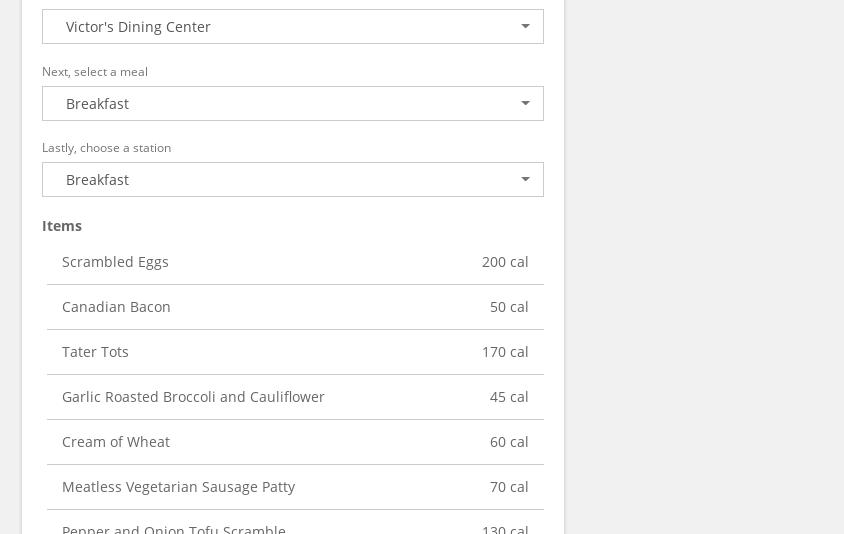The width and height of the screenshot is (844, 534).
Task: Click the 70 cal value for Sausage Patty
Action: click(509, 487)
